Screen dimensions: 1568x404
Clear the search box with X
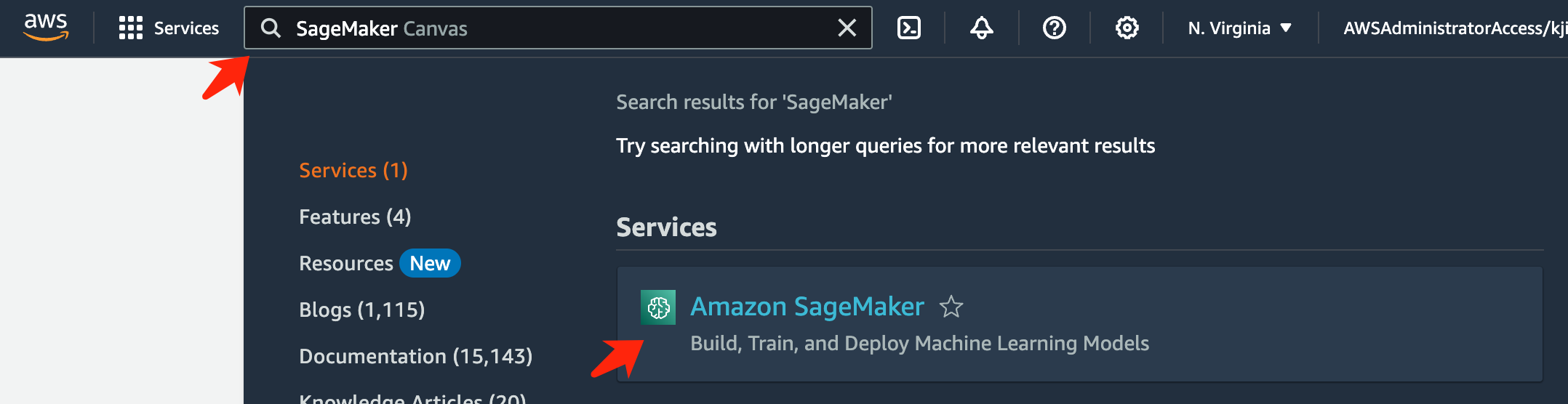point(847,28)
